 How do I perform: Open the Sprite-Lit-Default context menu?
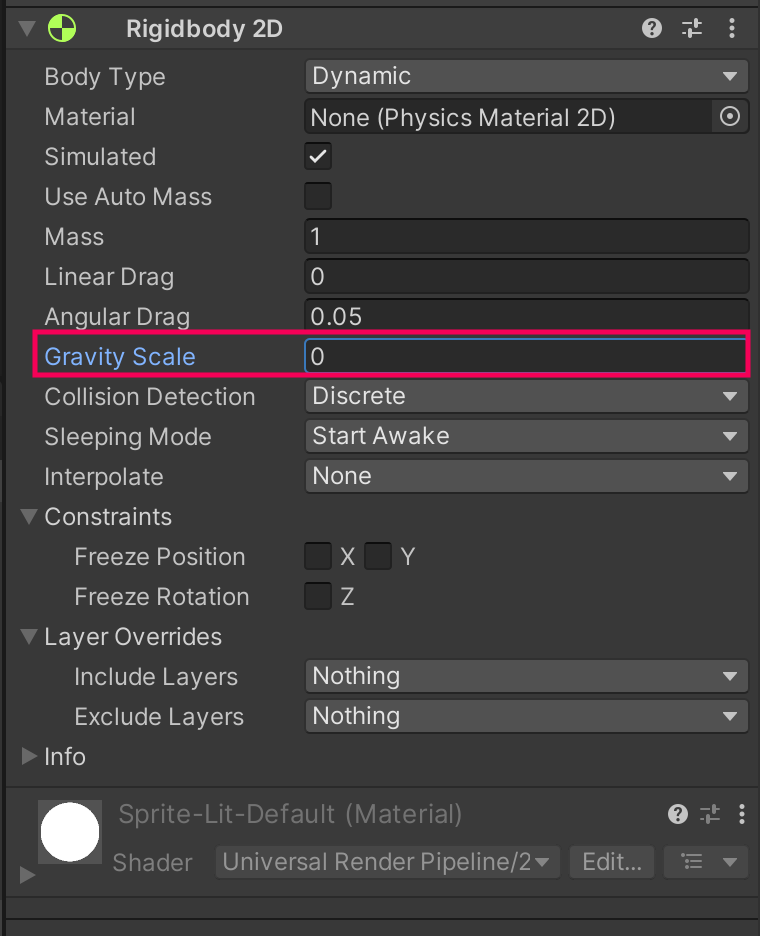(742, 814)
